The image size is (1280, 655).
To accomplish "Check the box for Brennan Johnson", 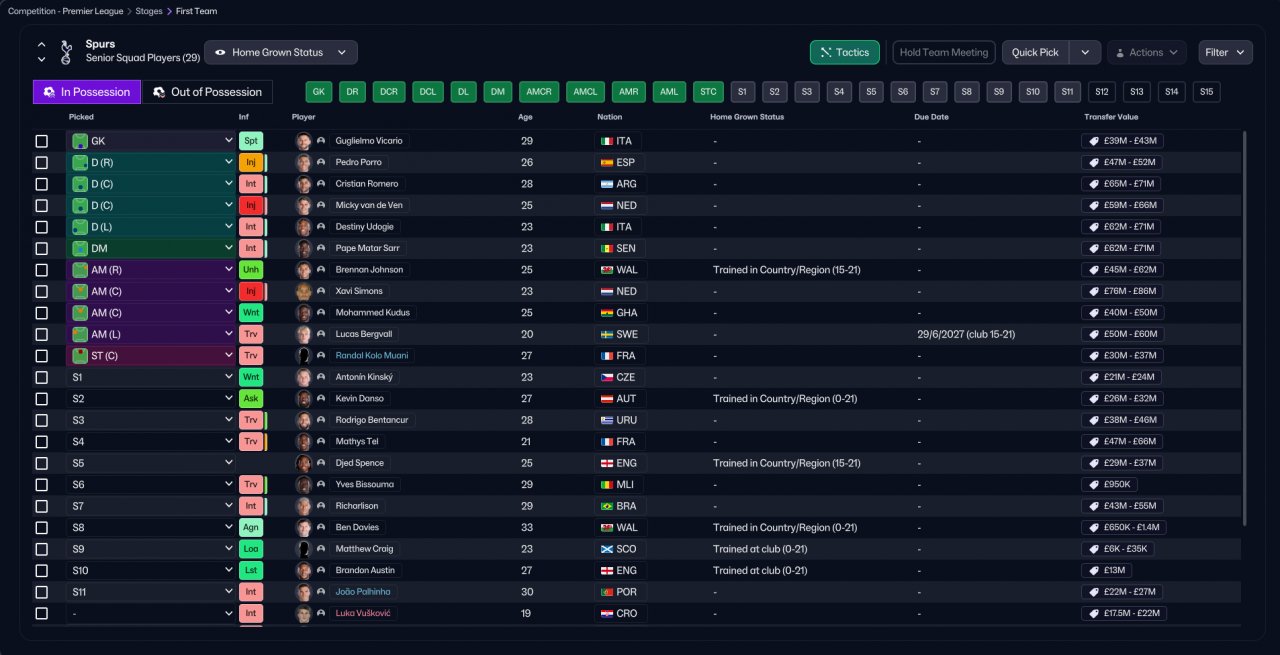I will tap(41, 270).
